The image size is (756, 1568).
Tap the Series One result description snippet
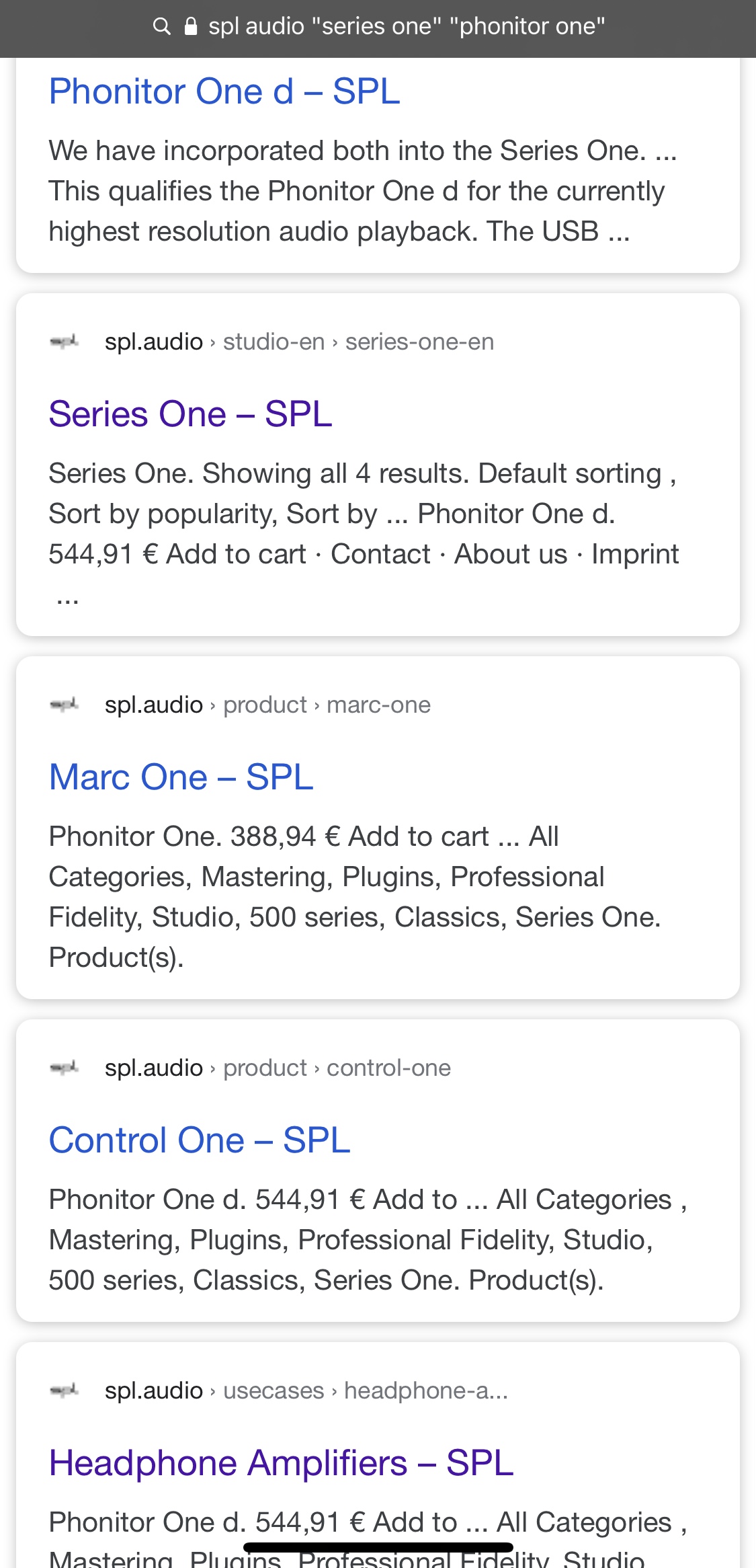pos(363,514)
